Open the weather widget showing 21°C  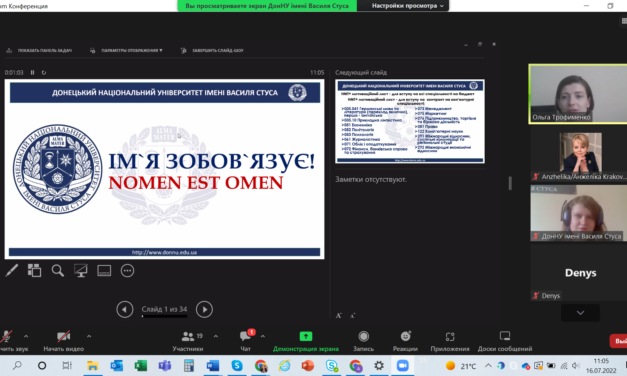click(x=461, y=366)
